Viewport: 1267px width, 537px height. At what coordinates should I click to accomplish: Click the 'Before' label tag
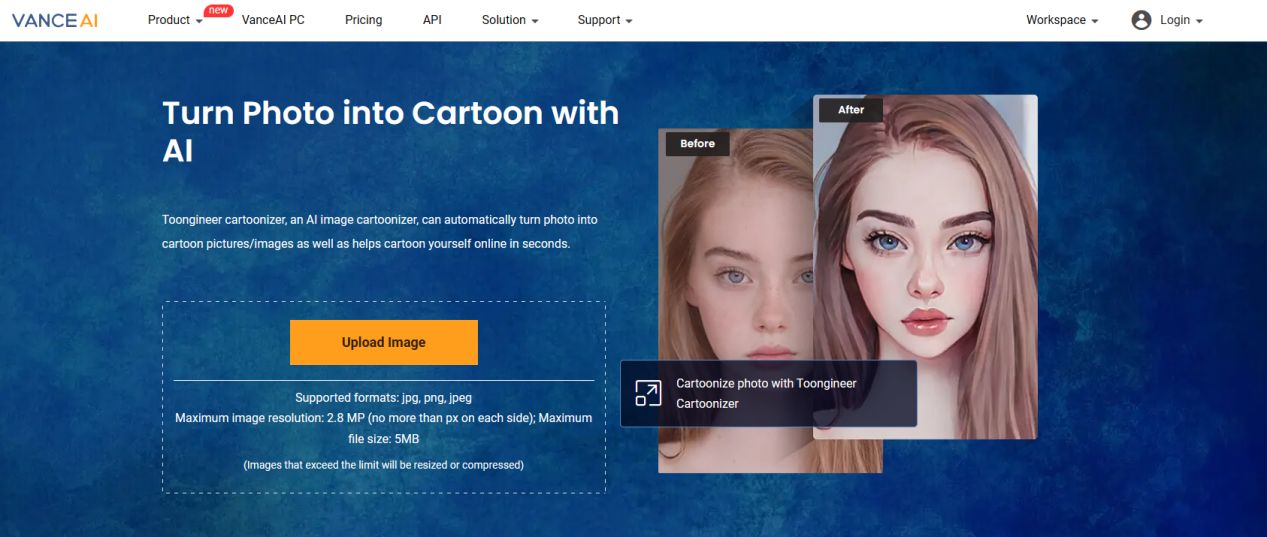pyautogui.click(x=697, y=143)
